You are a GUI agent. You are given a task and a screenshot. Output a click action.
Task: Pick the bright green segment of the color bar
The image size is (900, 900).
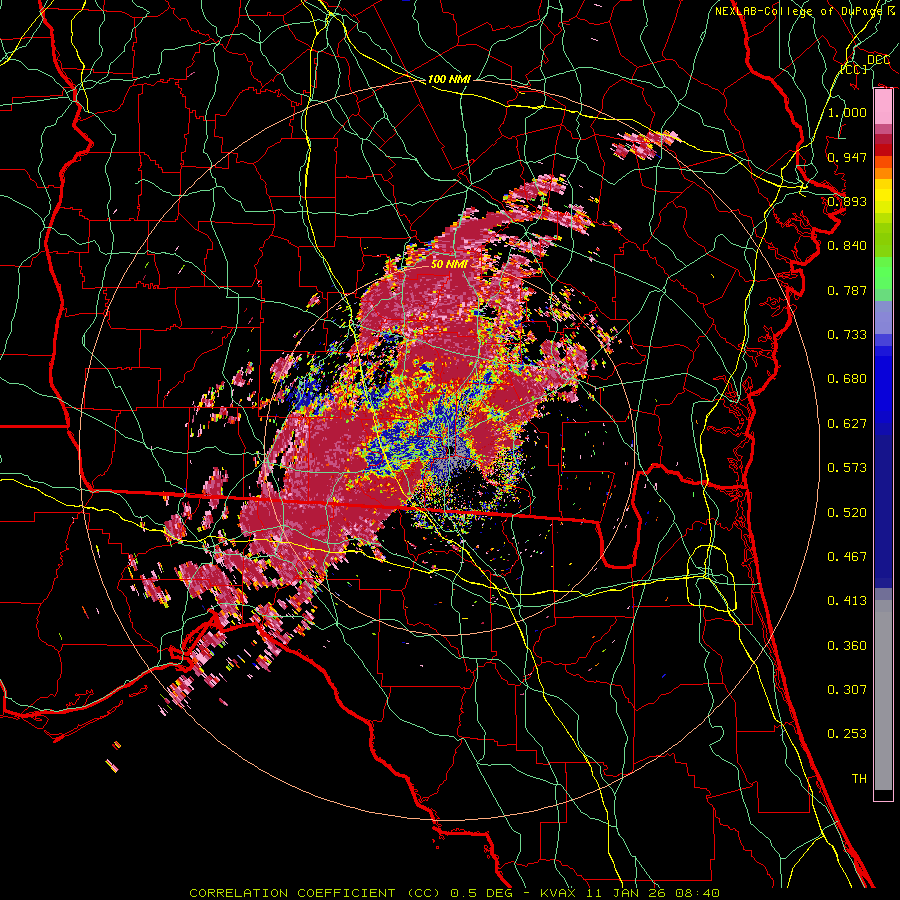883,273
